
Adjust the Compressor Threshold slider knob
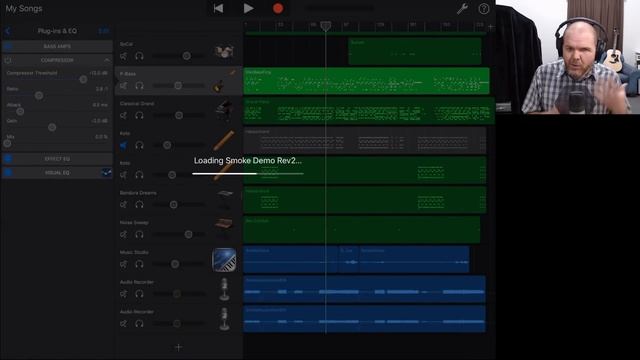(x=83, y=79)
